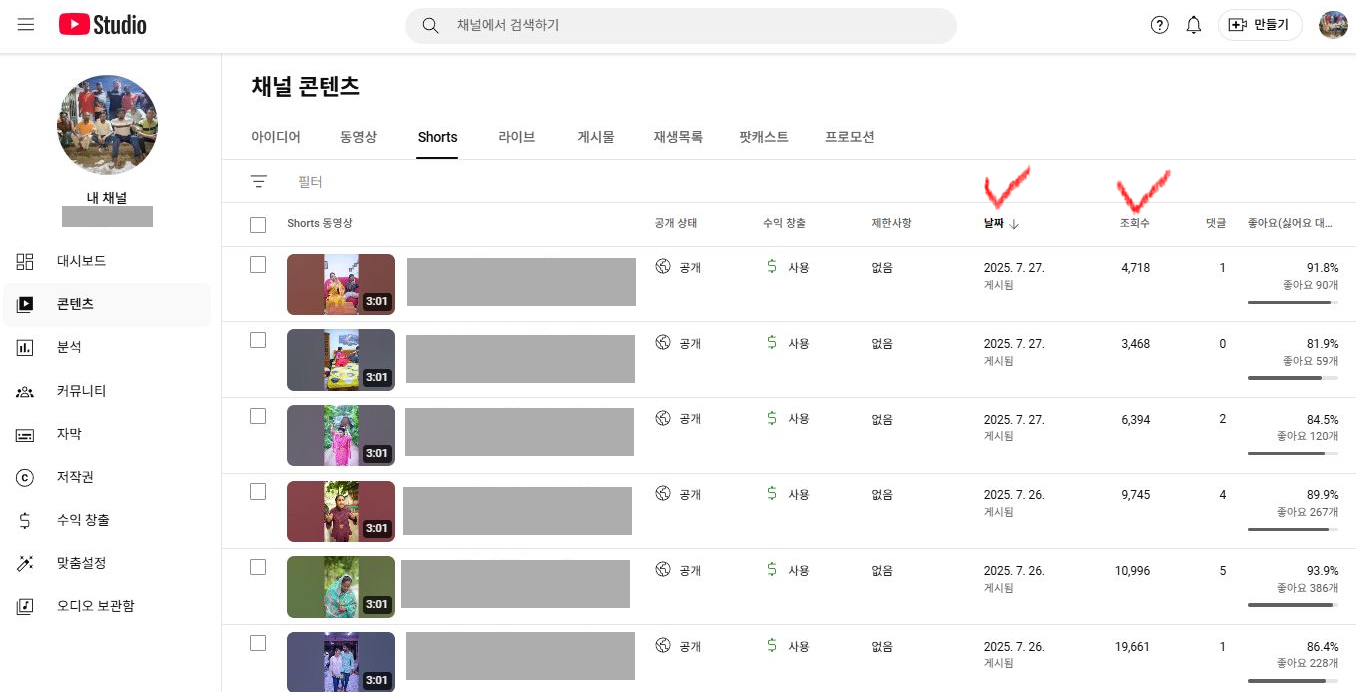Open the help question mark icon
1356x692 pixels.
click(x=1160, y=25)
